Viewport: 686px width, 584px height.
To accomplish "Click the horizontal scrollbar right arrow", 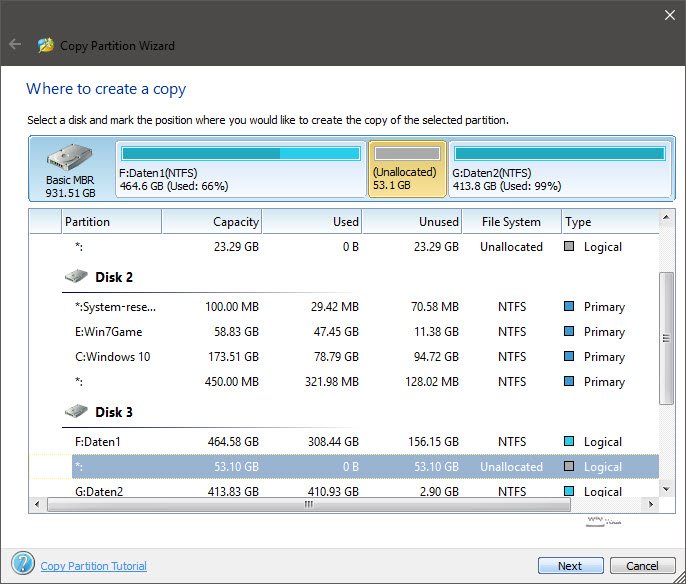I will pyautogui.click(x=652, y=505).
